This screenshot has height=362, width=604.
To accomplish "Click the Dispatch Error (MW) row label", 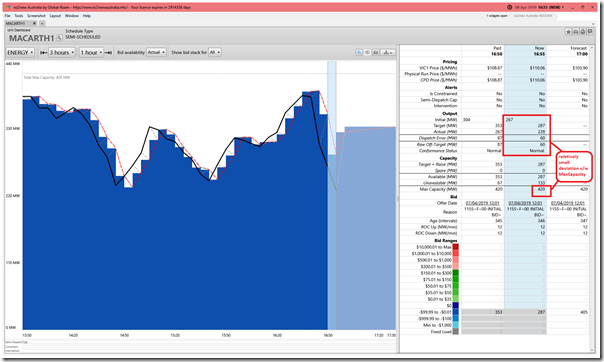I will click(x=438, y=138).
